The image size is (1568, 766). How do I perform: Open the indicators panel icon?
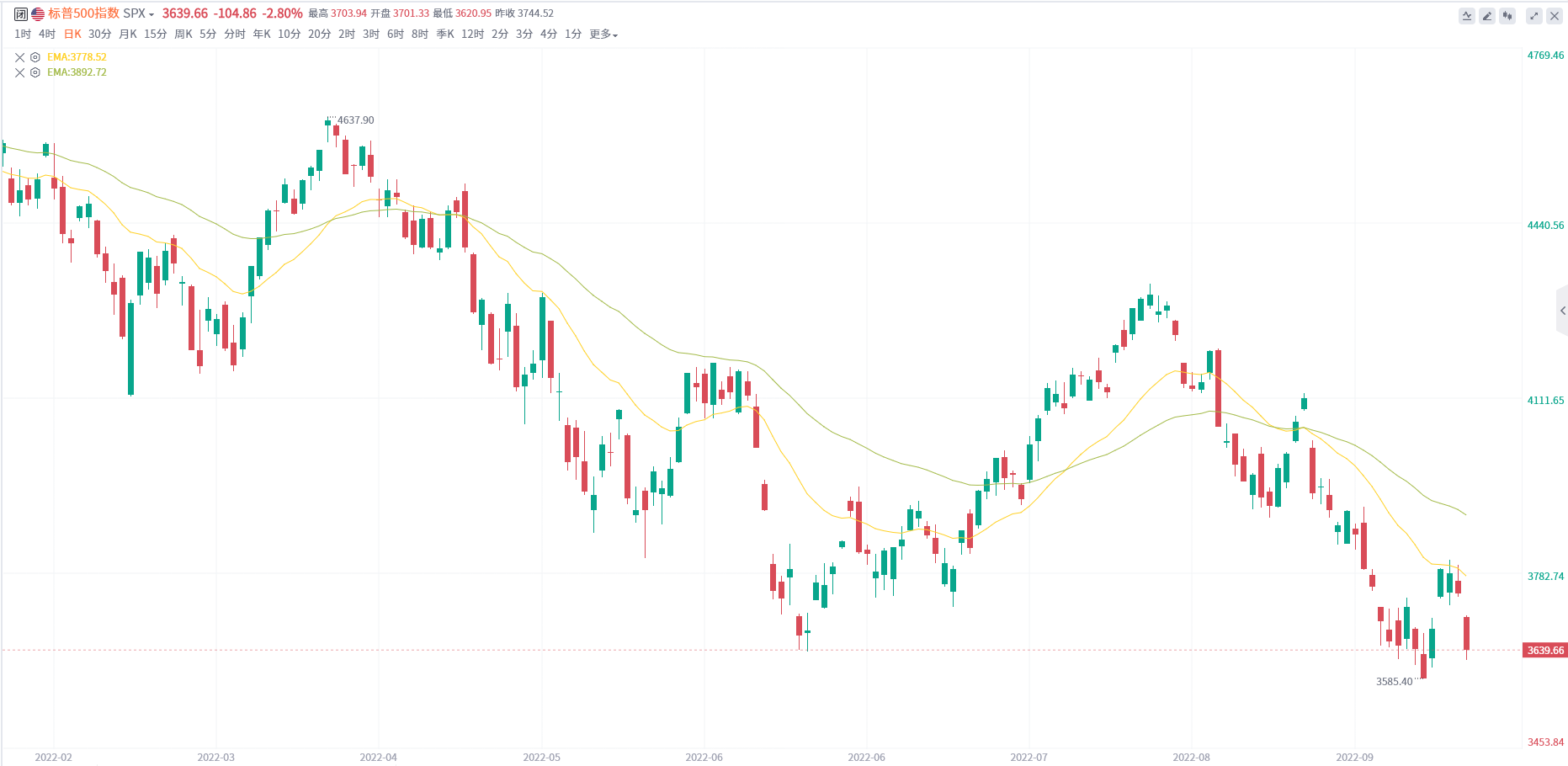point(1467,15)
